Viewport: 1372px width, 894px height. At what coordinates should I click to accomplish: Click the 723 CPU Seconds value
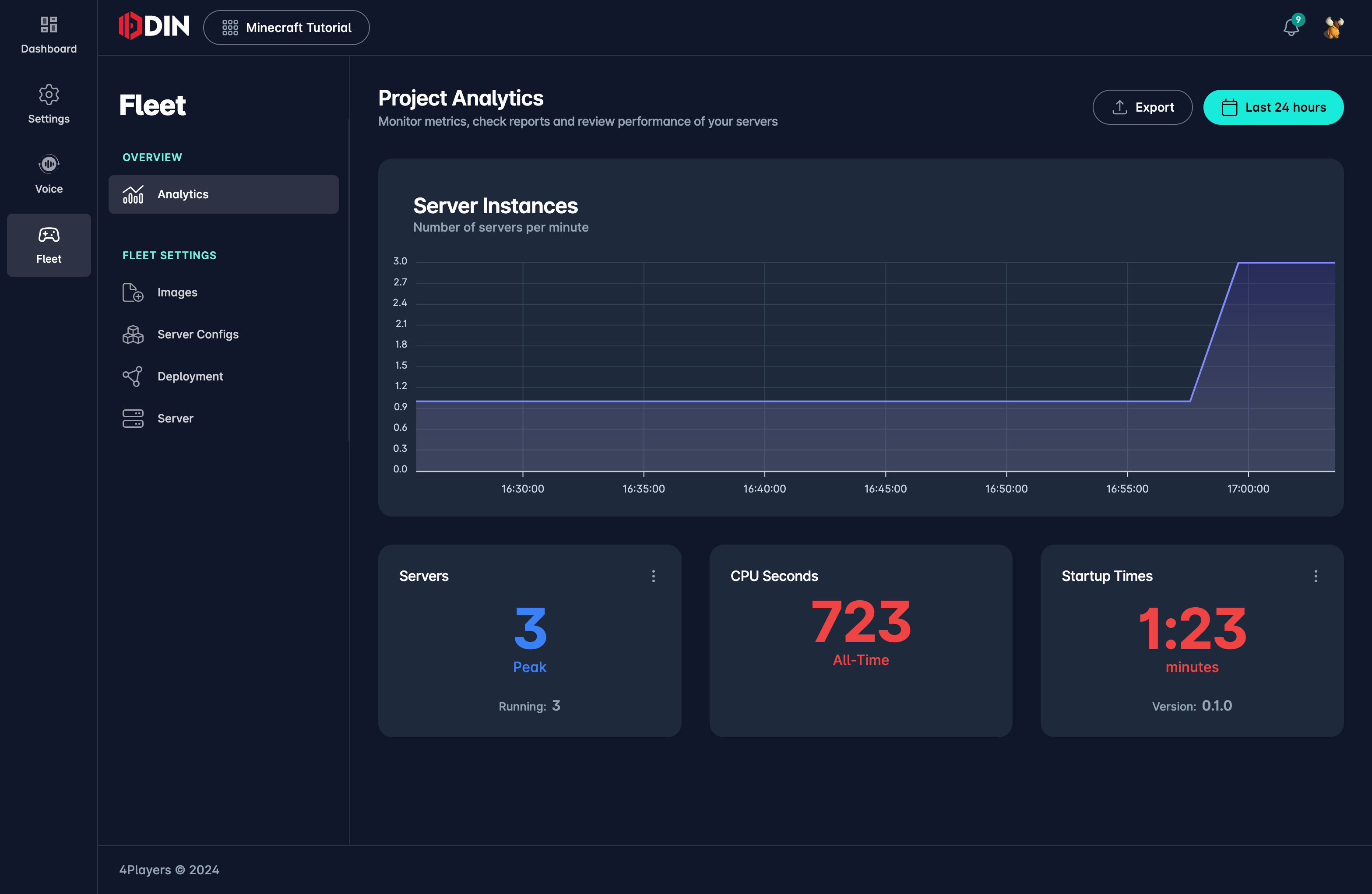point(861,622)
